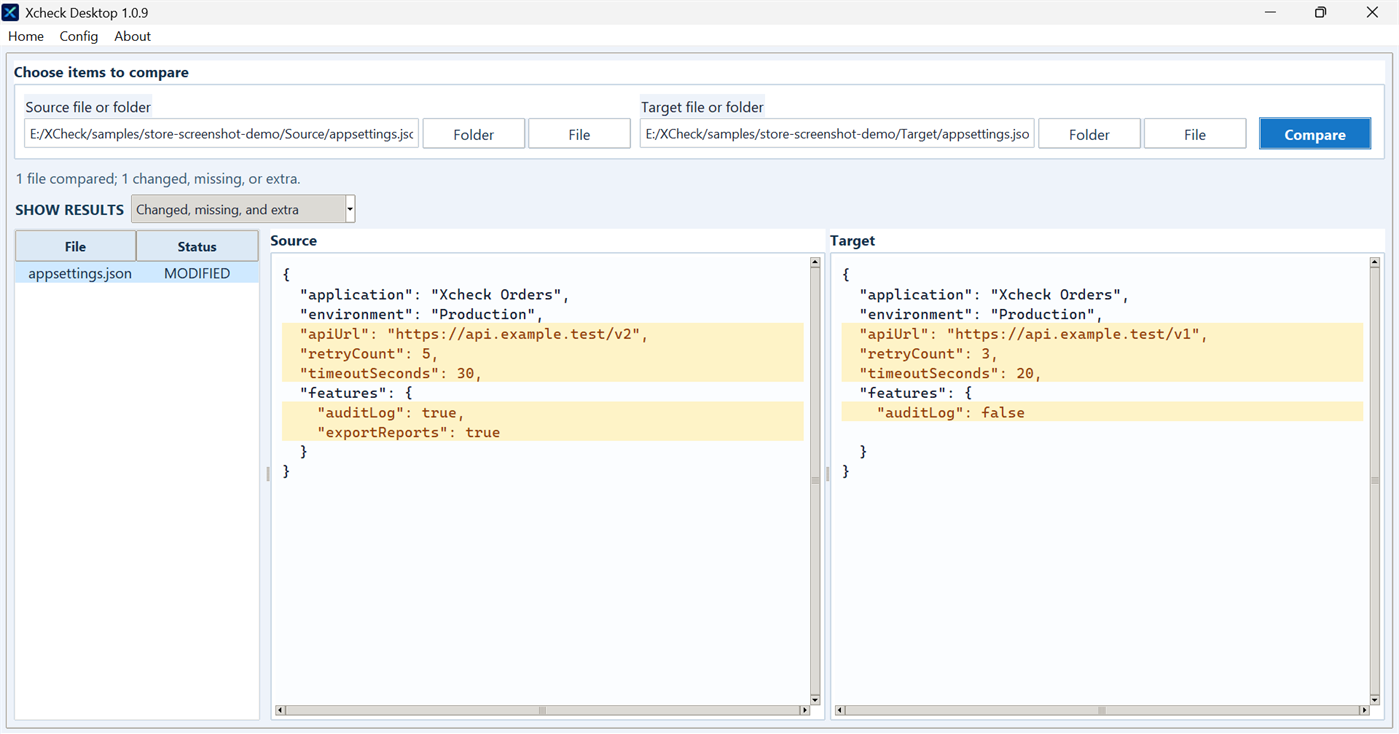Screen dimensions: 1399x734
Task: Choose a Target folder with the Folder button
Action: click(1089, 134)
